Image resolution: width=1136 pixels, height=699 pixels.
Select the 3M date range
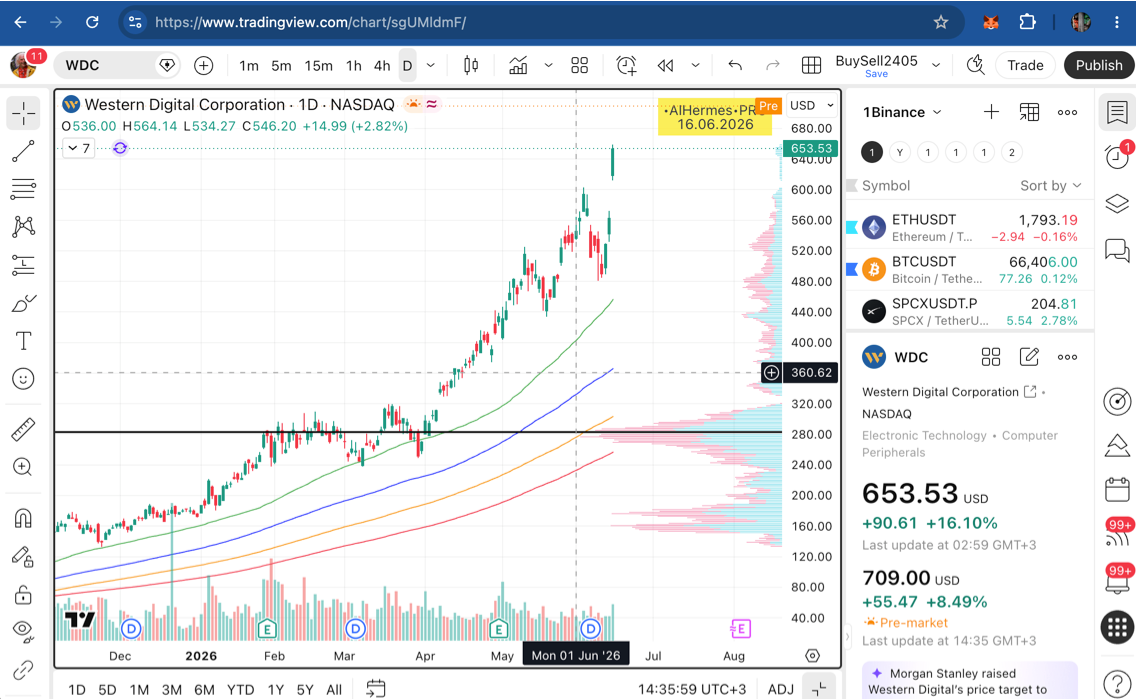click(x=172, y=690)
